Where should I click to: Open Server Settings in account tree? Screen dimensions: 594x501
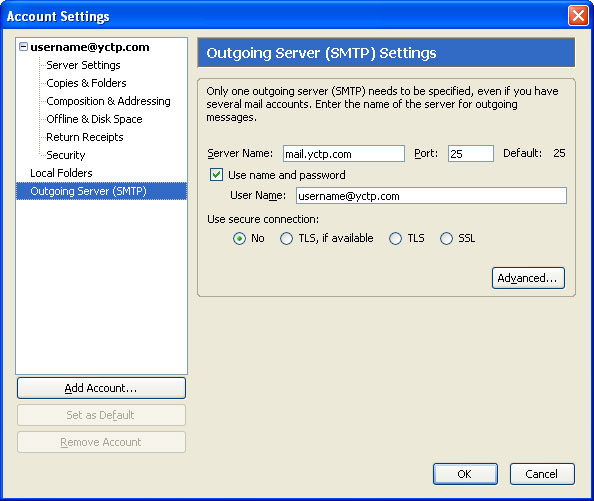coord(83,65)
